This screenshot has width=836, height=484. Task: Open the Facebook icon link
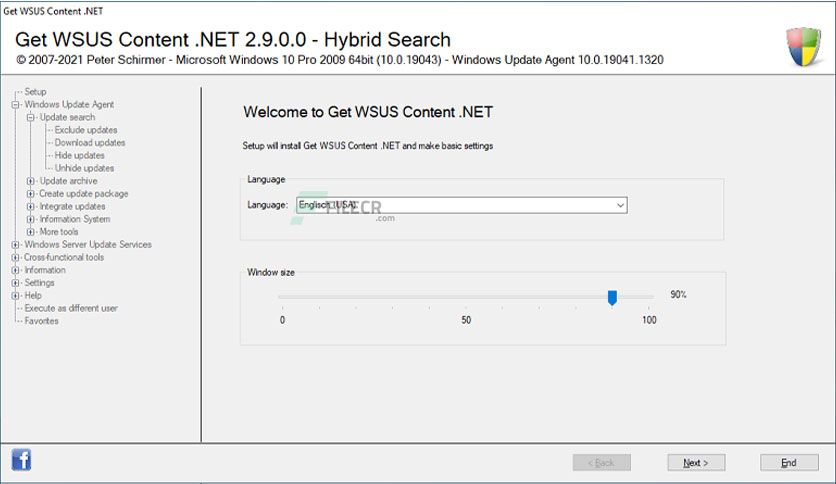coord(21,459)
